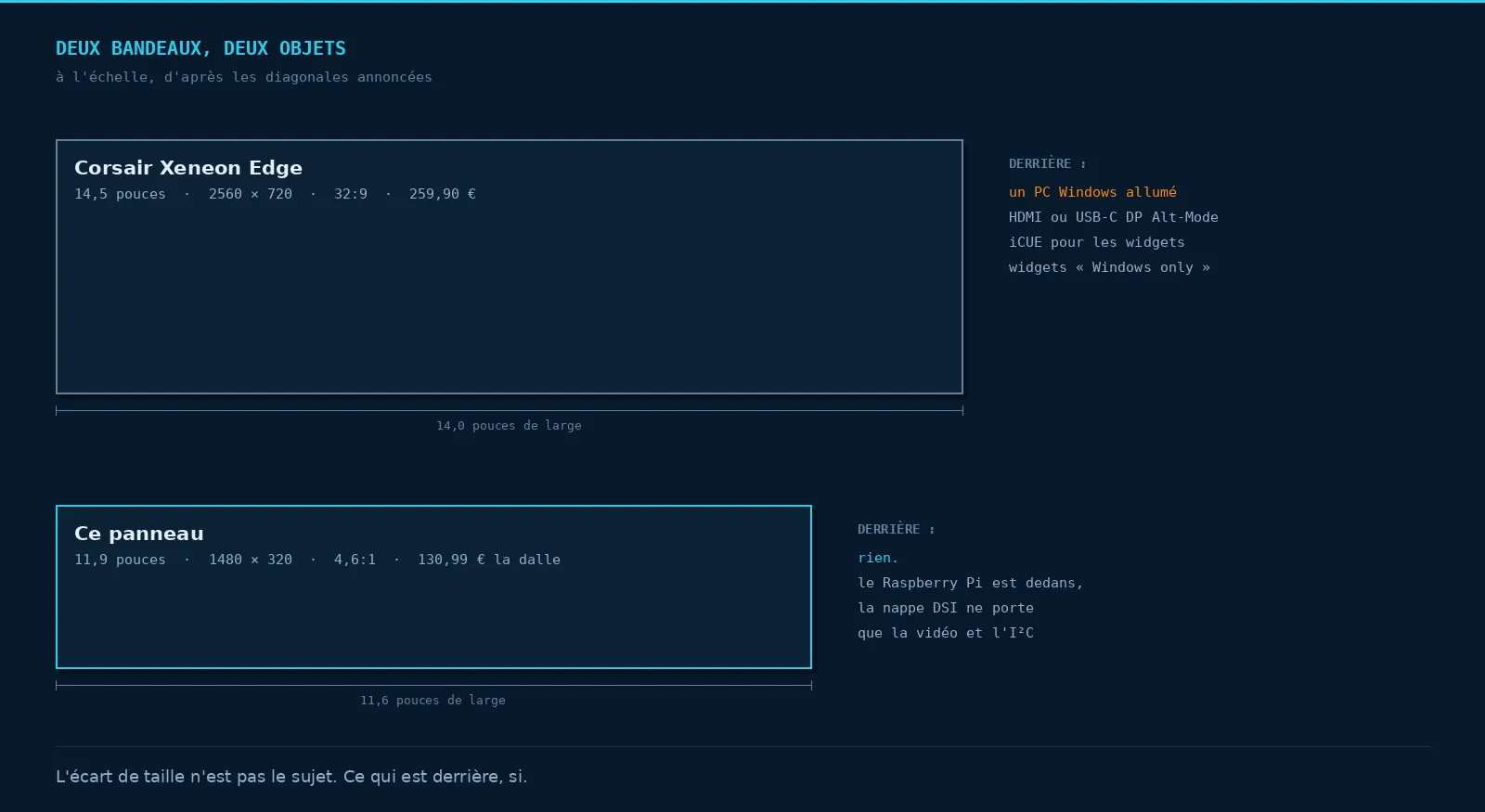Click the 'widgets « Windows only »' line

pyautogui.click(x=1109, y=267)
